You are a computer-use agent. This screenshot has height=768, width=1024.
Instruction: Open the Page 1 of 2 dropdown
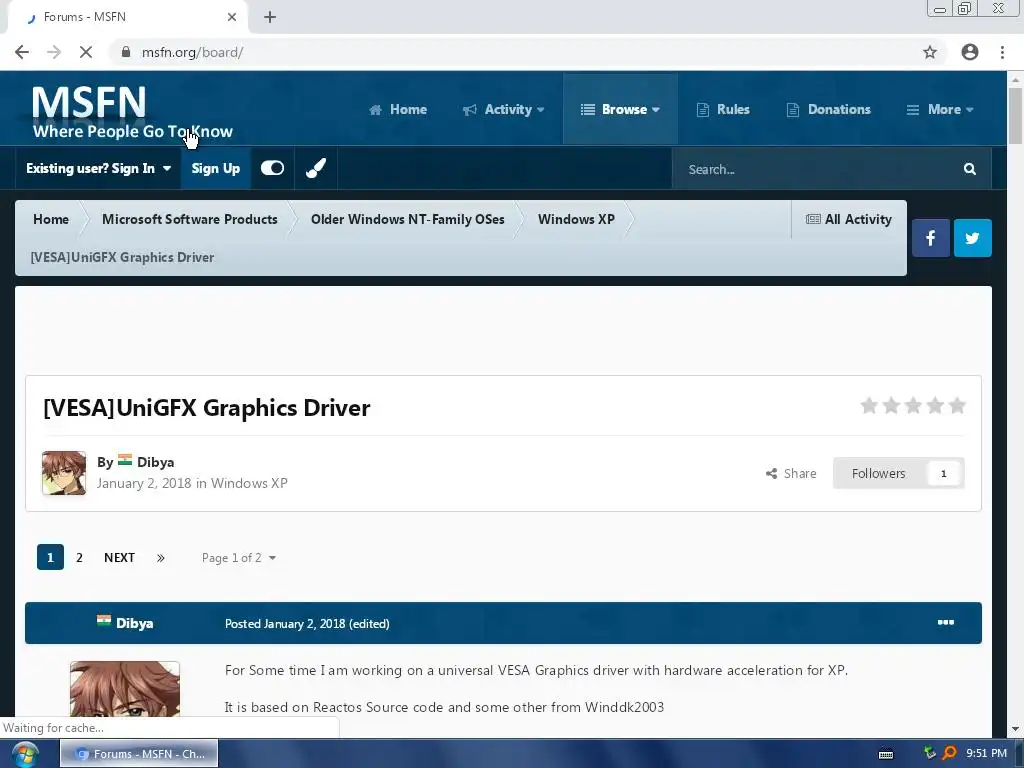click(239, 558)
